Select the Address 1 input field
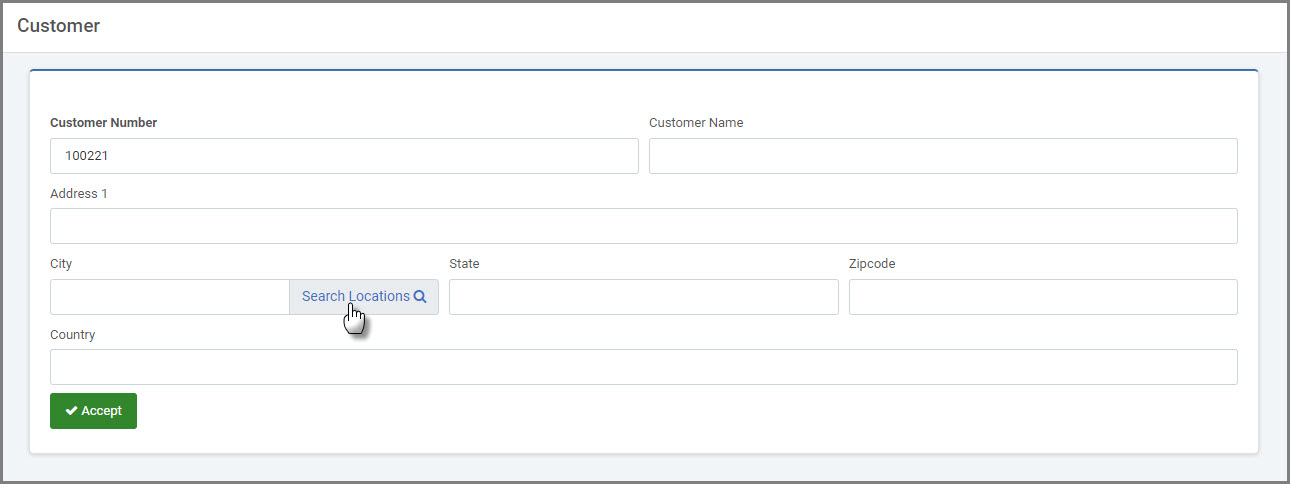This screenshot has height=484, width=1290. pyautogui.click(x=644, y=226)
